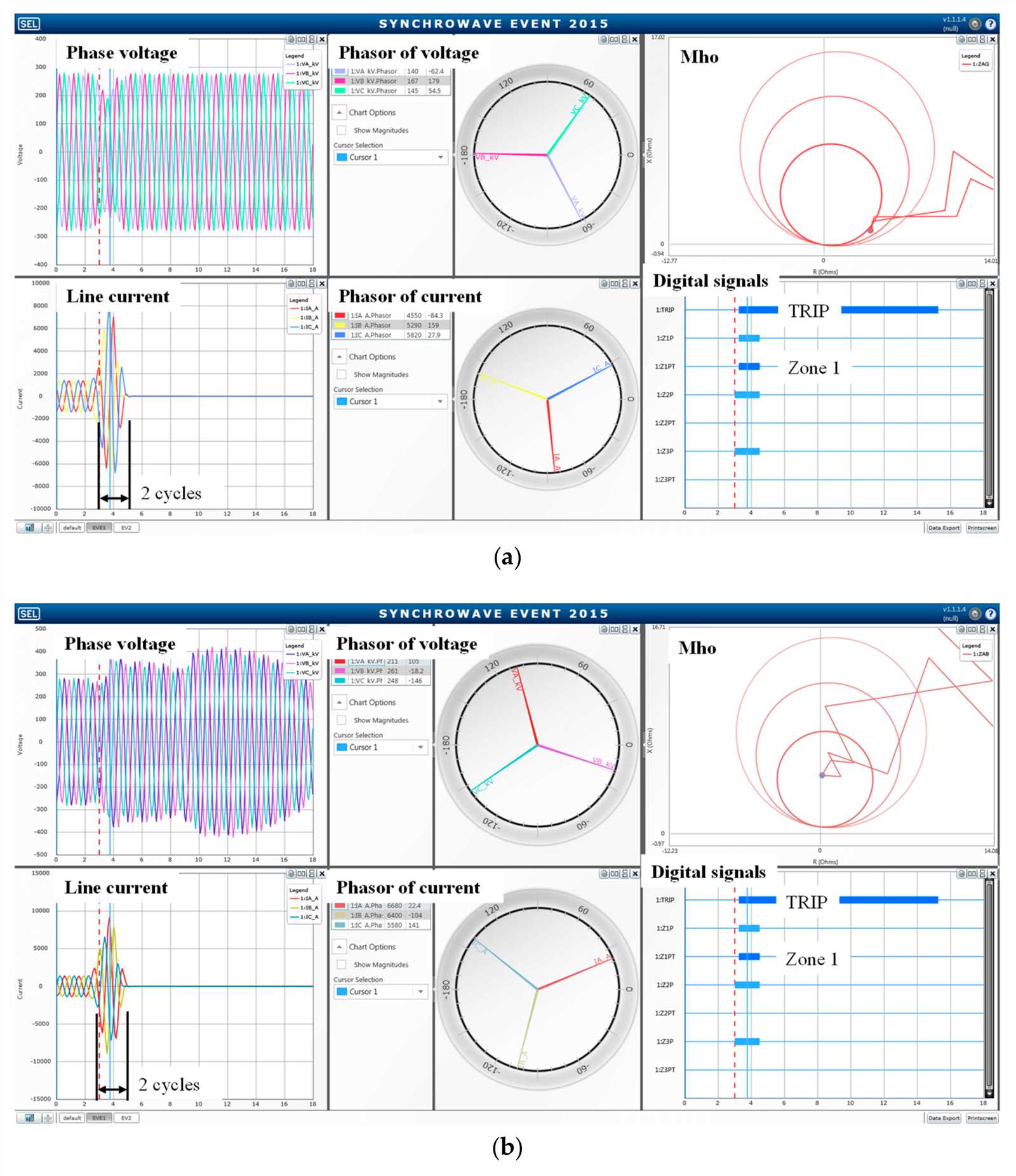Click the bar-chart icon beside the default tab in window (a)
This screenshot has width=1016, height=1176.
coord(29,528)
